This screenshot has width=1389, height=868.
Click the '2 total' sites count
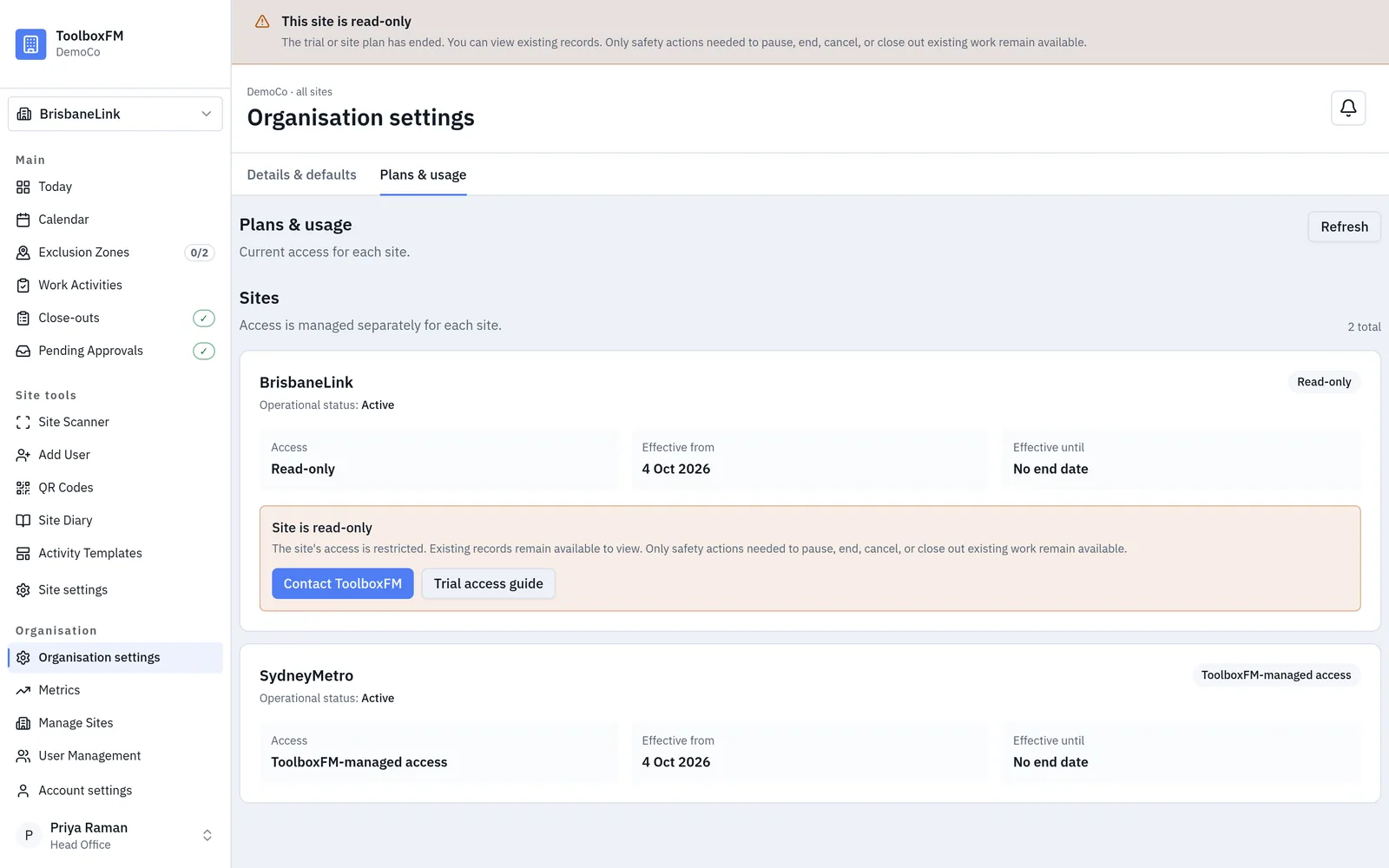click(1364, 326)
